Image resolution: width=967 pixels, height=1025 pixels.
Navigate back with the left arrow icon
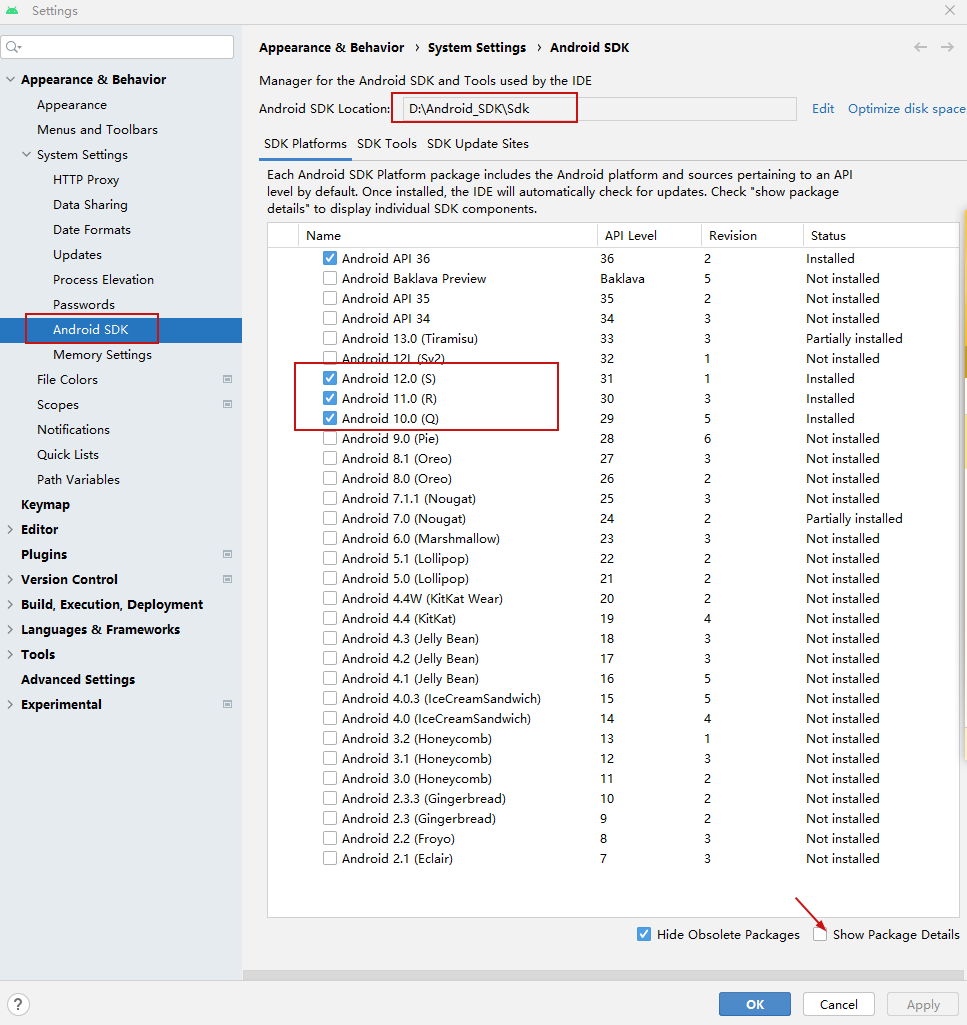(921, 47)
